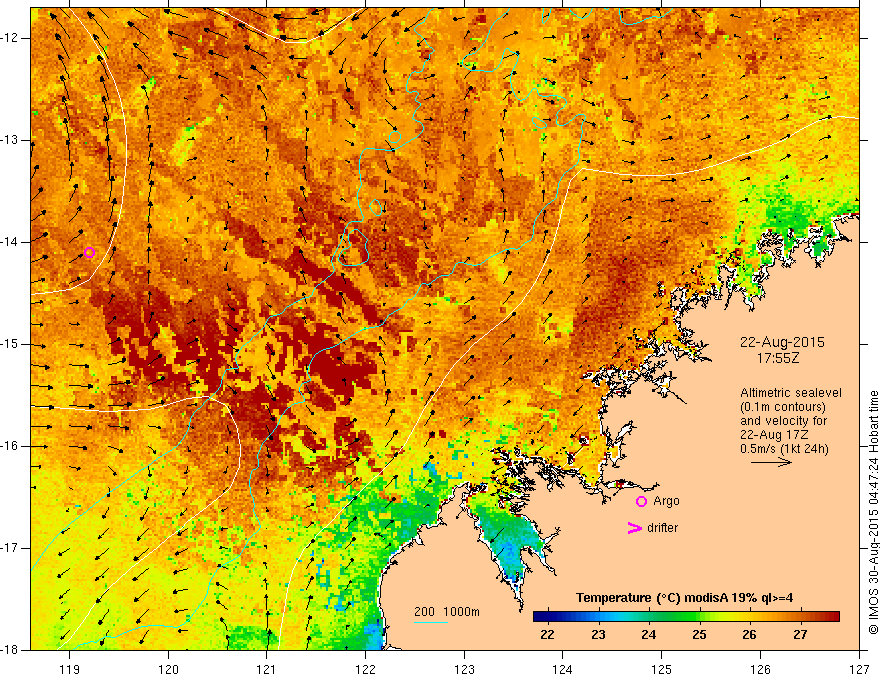
Task: Click the -14 latitude axis label
Action: point(10,242)
